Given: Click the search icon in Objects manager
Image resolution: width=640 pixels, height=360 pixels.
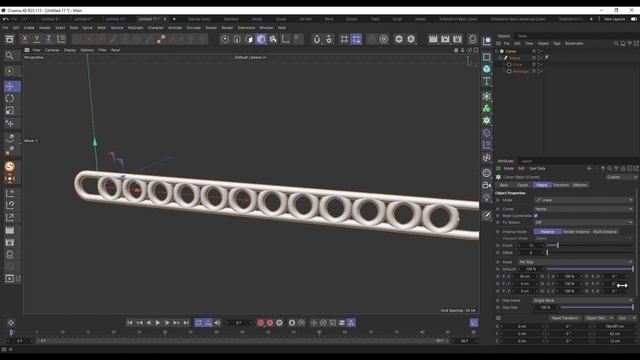Looking at the screenshot, I should coord(616,43).
